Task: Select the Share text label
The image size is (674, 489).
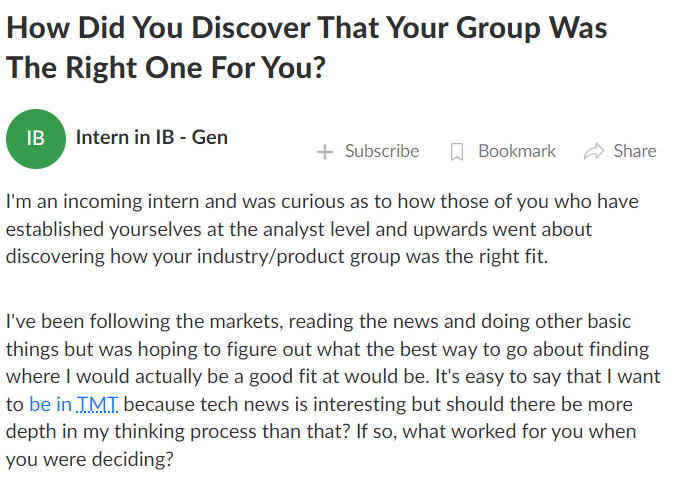Action: pos(635,151)
